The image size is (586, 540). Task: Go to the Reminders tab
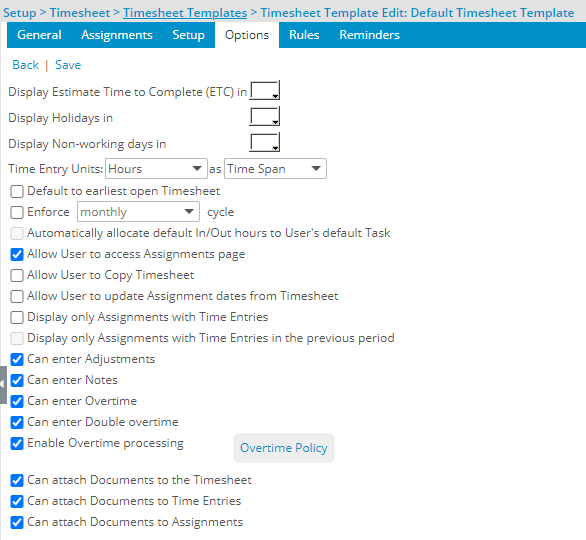click(370, 35)
